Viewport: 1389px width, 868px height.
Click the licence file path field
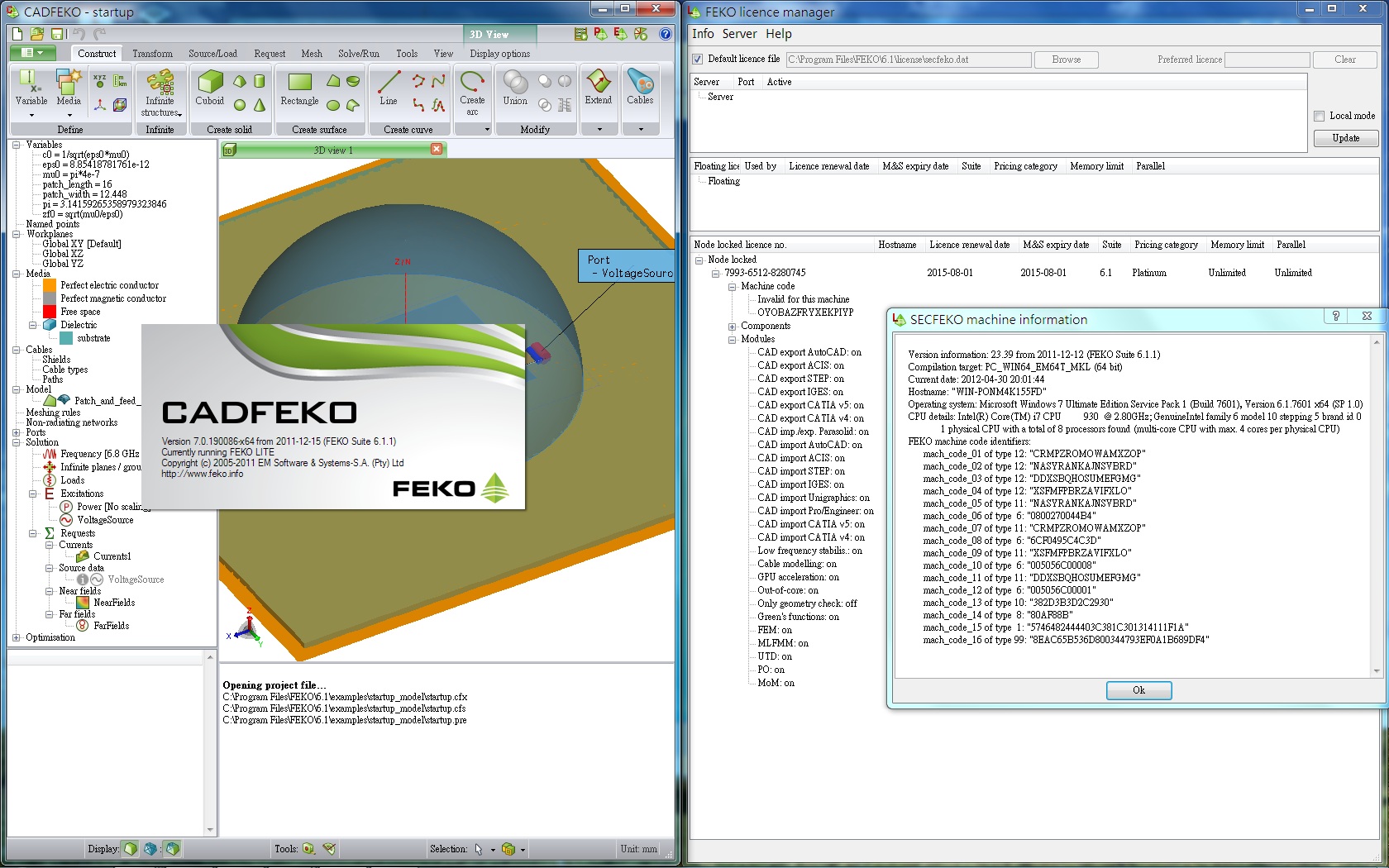[909, 60]
